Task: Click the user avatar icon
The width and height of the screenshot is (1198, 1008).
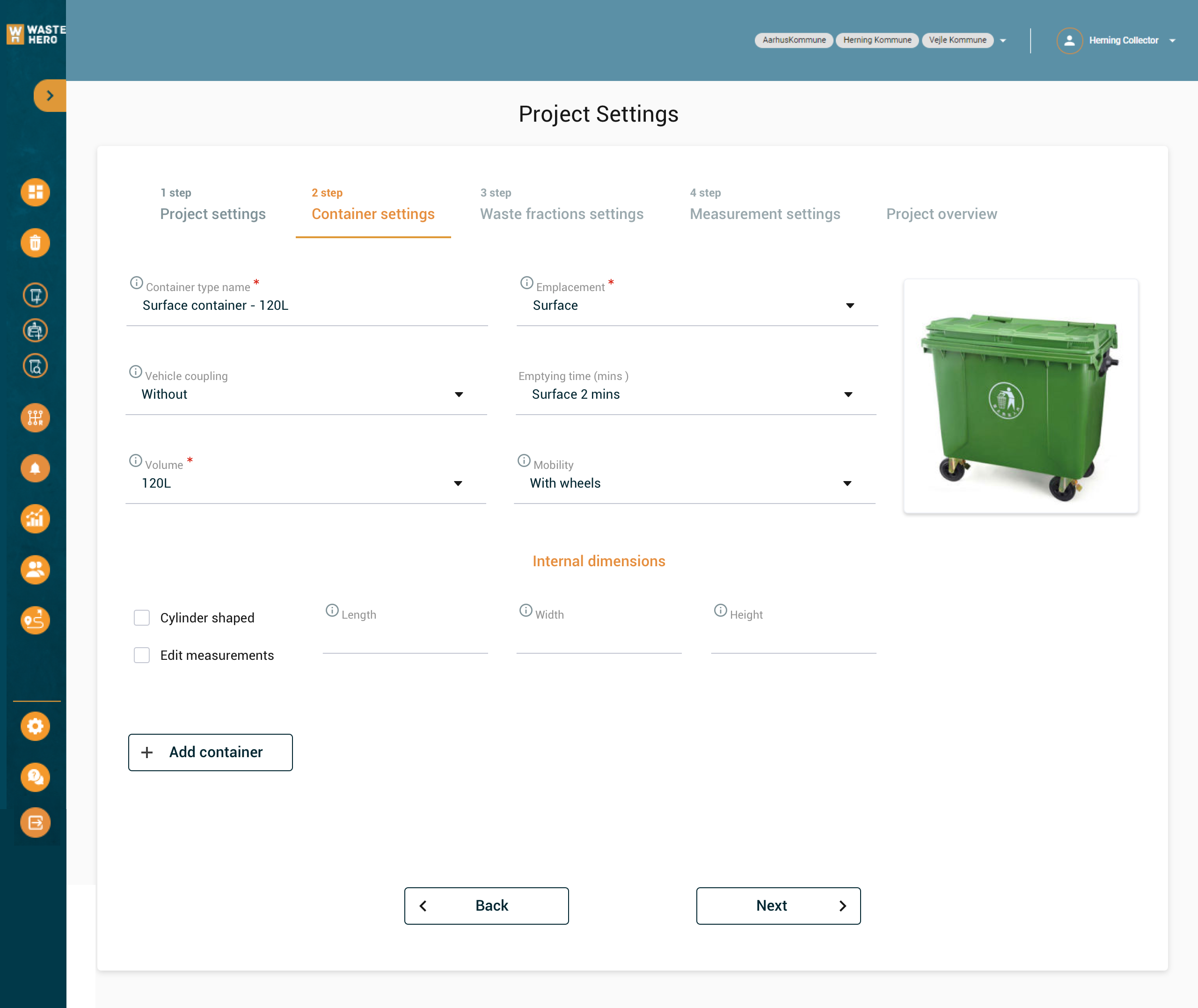Action: tap(1069, 41)
